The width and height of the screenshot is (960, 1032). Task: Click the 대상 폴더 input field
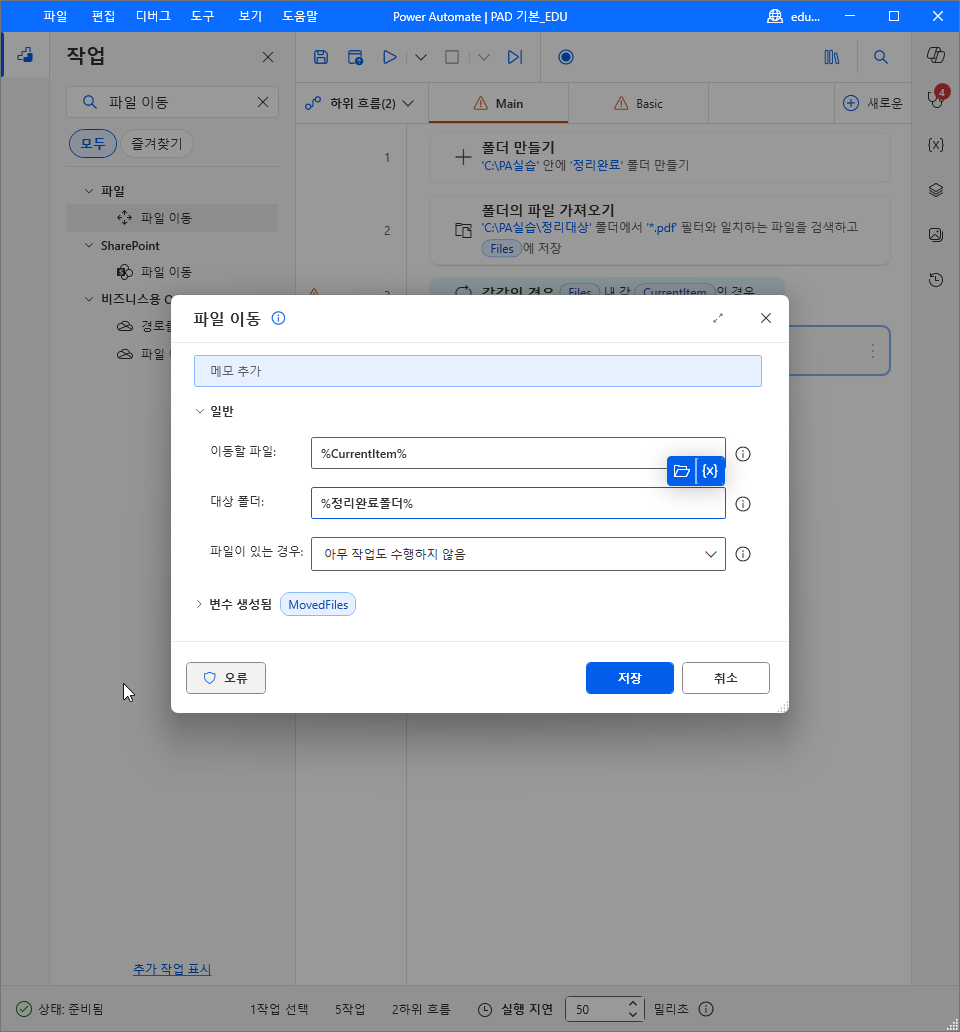pos(518,503)
